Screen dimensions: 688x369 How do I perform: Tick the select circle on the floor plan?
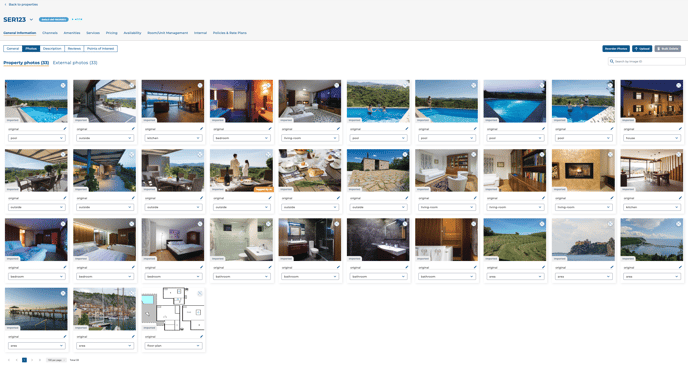pos(200,293)
